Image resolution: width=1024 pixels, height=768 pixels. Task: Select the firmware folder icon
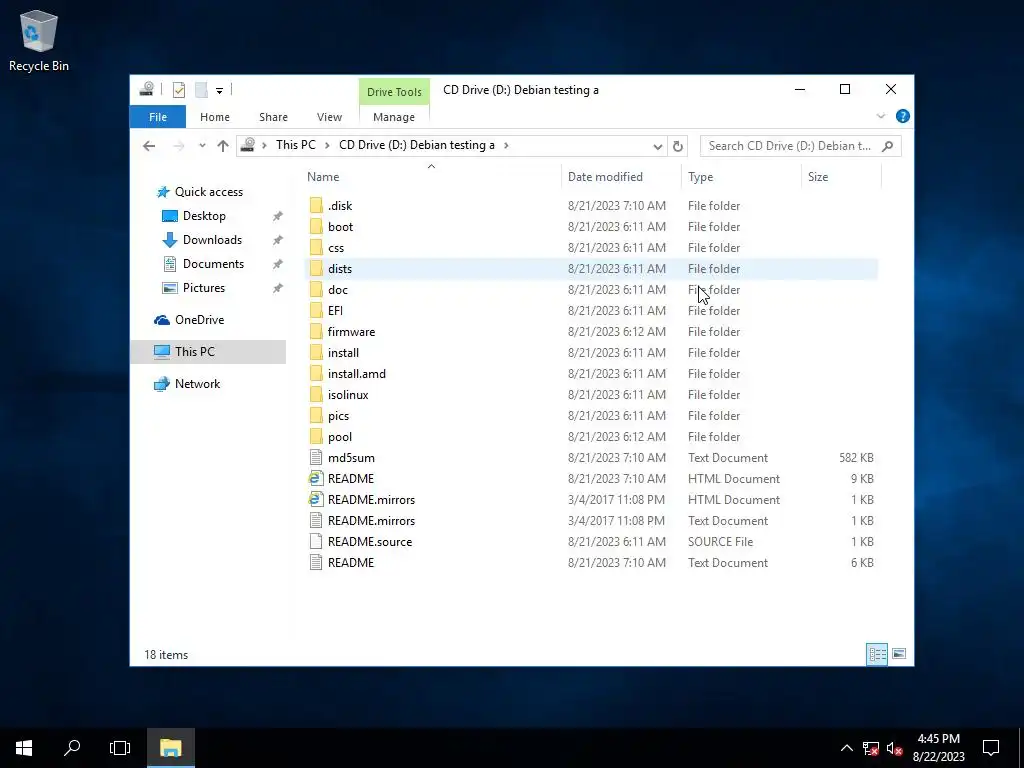(x=316, y=332)
